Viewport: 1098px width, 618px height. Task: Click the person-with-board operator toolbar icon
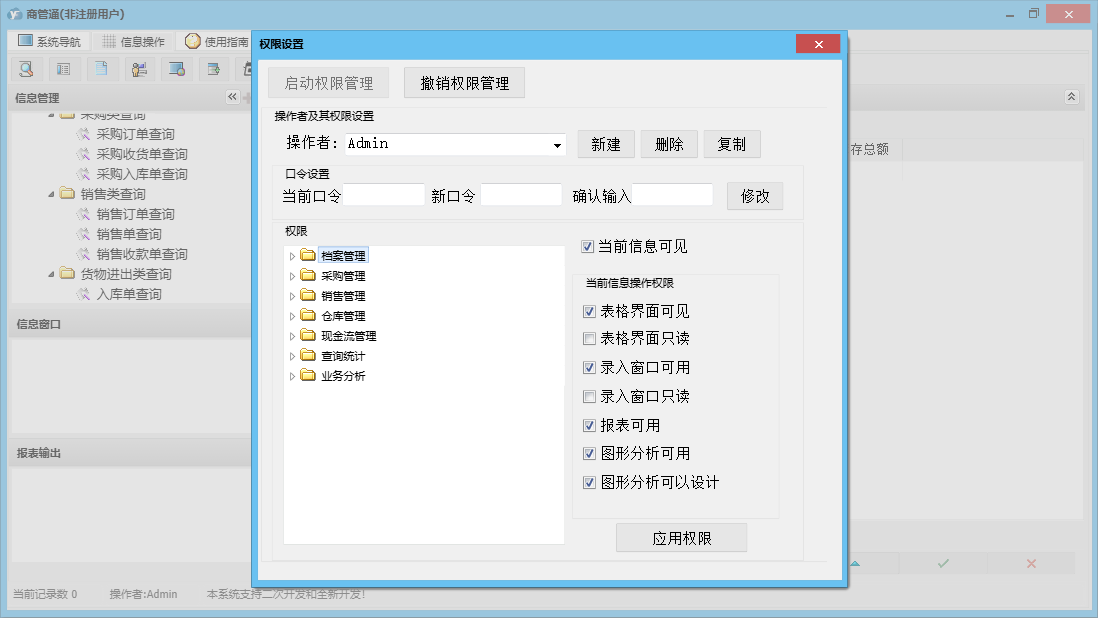click(x=139, y=69)
